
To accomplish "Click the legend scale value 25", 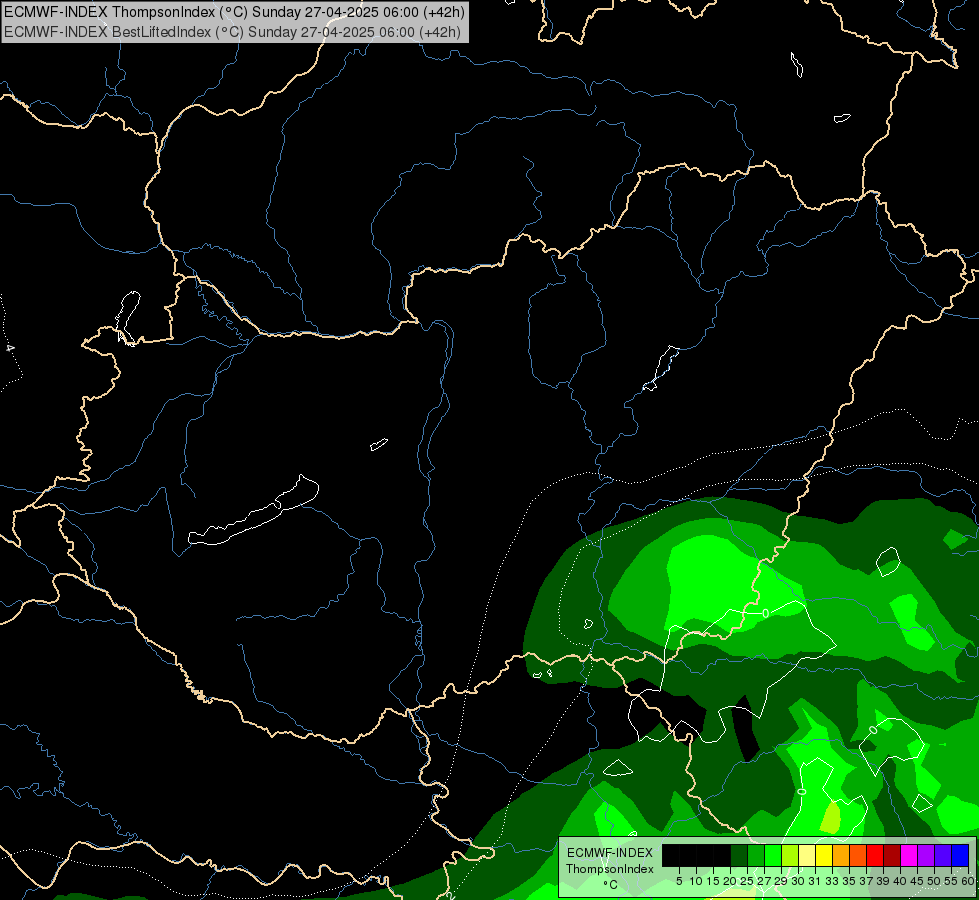I will pos(747,881).
